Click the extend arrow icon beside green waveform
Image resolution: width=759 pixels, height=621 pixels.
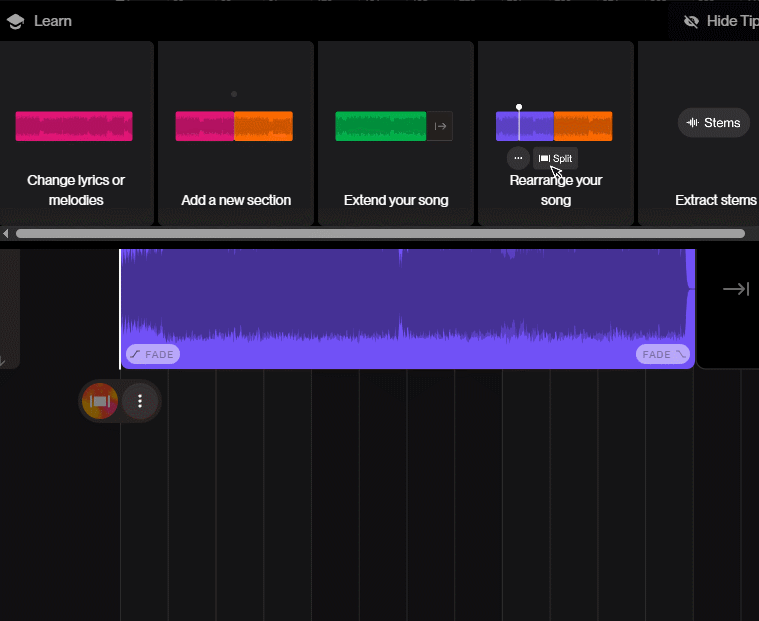pos(440,126)
